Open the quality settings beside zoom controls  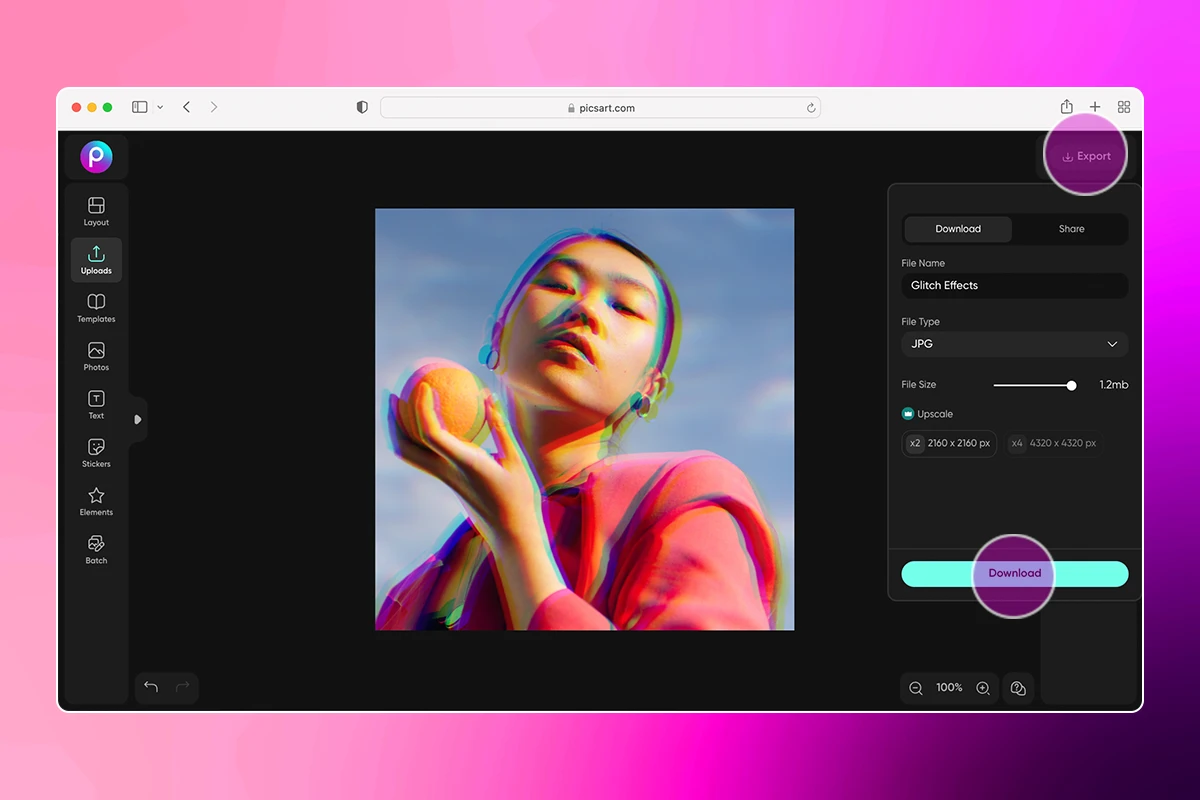pos(1018,688)
